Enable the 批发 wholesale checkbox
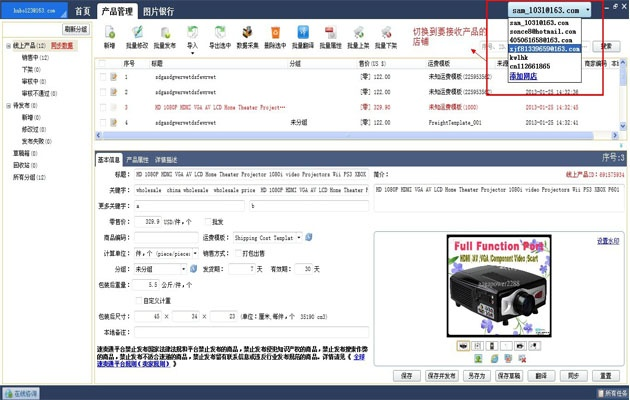The image size is (630, 400). (208, 222)
